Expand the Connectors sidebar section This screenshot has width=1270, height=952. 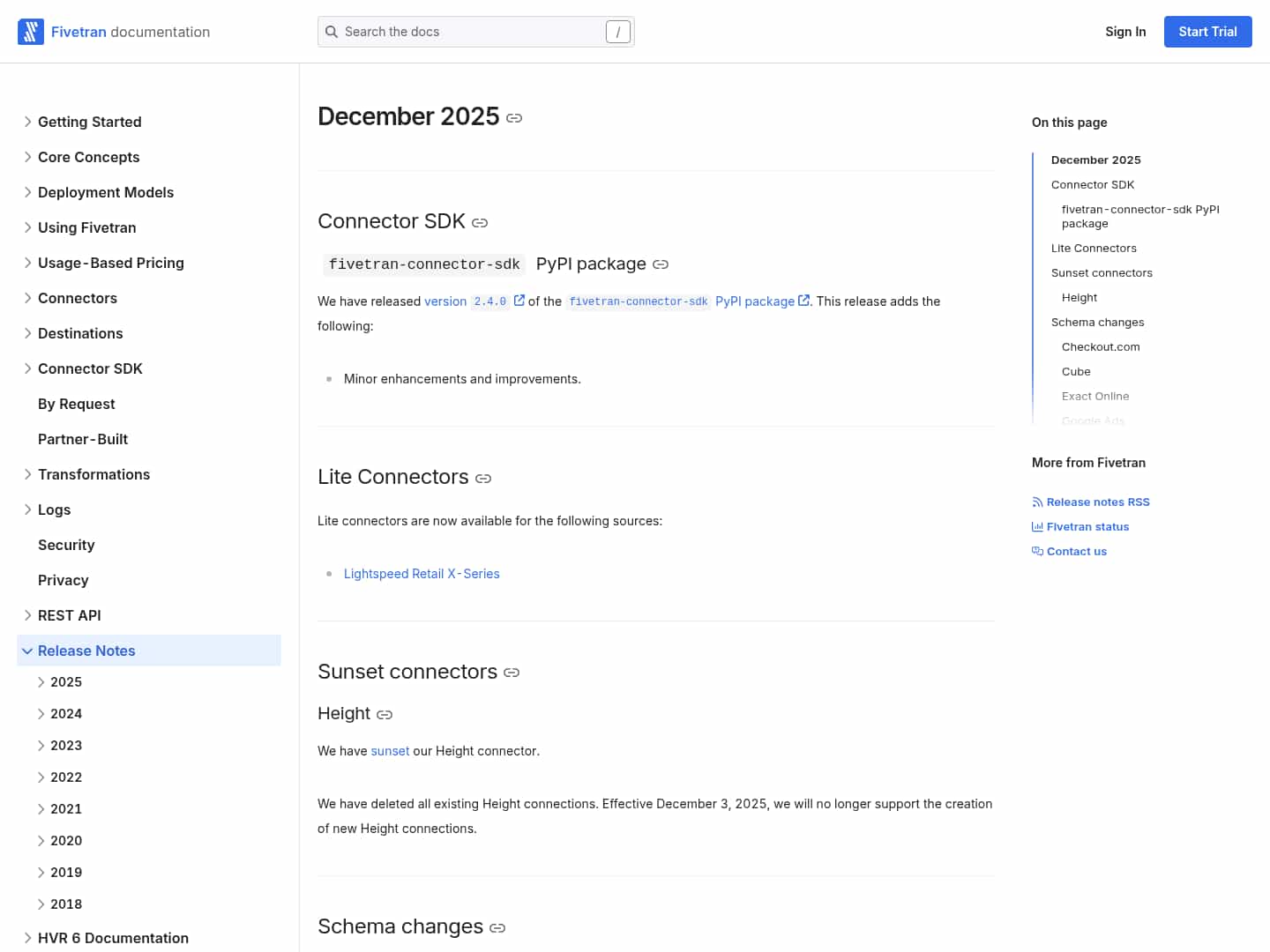point(27,298)
